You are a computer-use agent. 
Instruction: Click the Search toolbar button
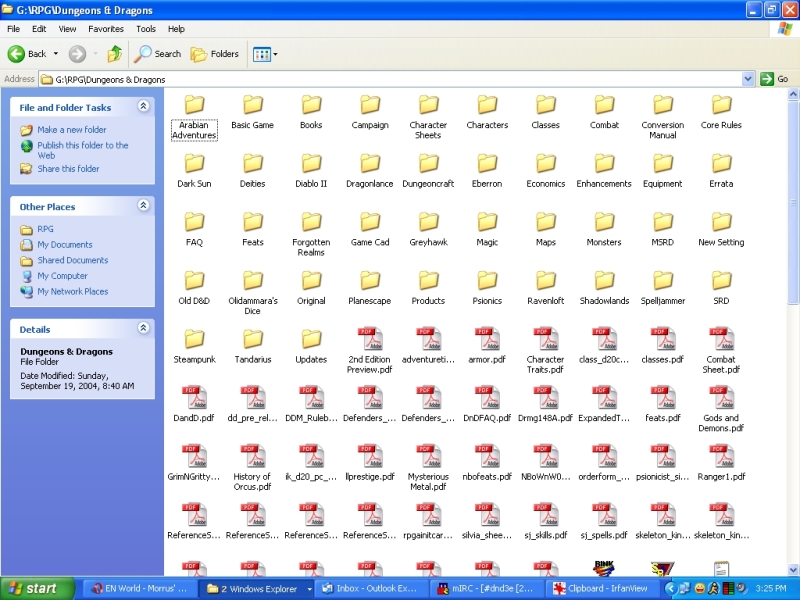pyautogui.click(x=158, y=54)
